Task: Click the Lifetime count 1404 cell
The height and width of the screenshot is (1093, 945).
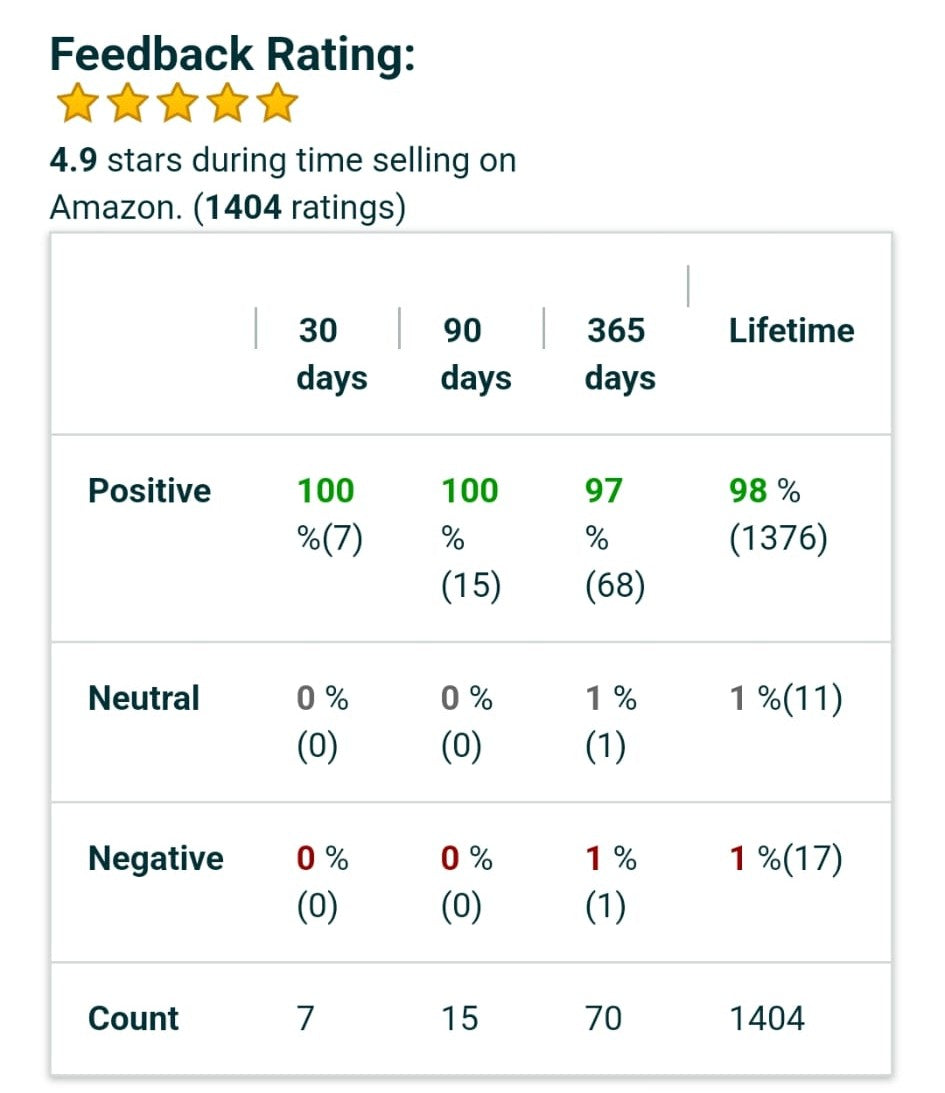Action: (x=767, y=1018)
